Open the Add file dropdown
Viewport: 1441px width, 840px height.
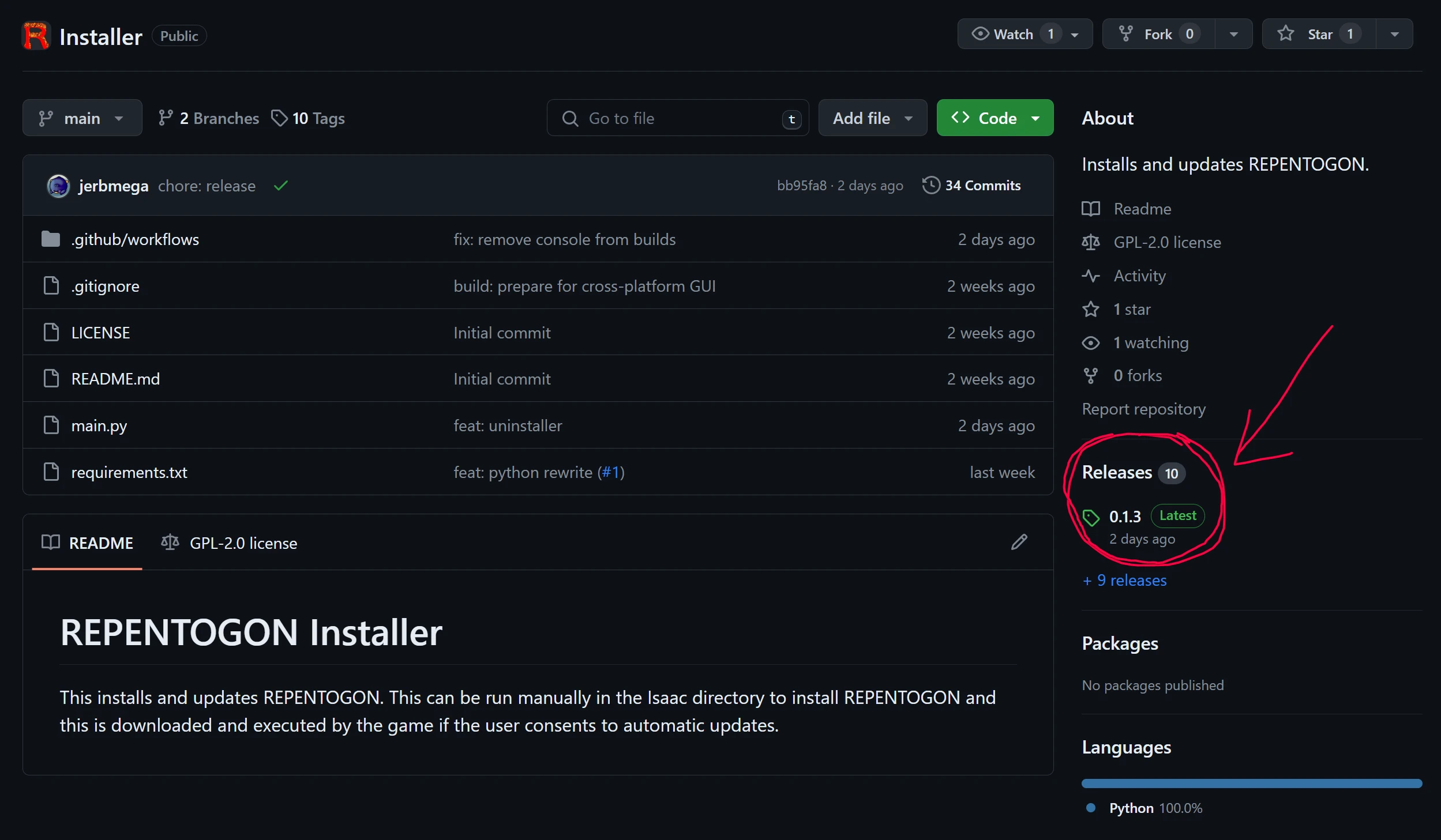pos(872,118)
